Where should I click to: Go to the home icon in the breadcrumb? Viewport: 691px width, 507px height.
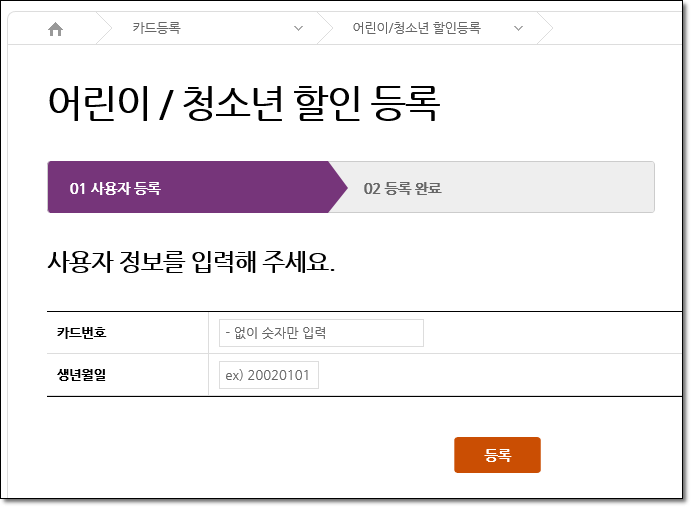point(56,29)
